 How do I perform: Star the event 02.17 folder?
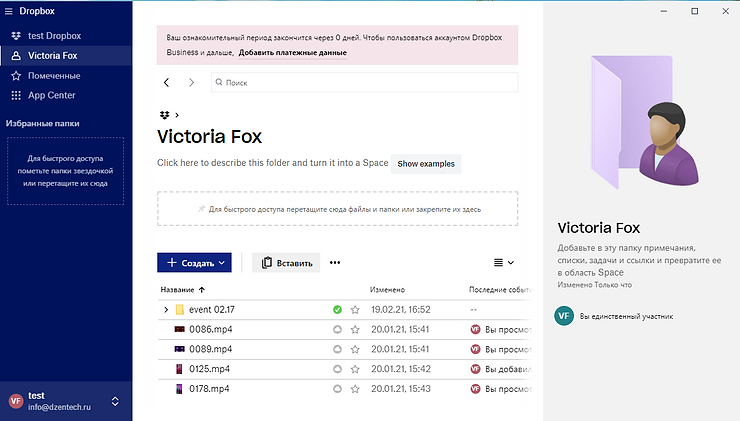point(355,310)
